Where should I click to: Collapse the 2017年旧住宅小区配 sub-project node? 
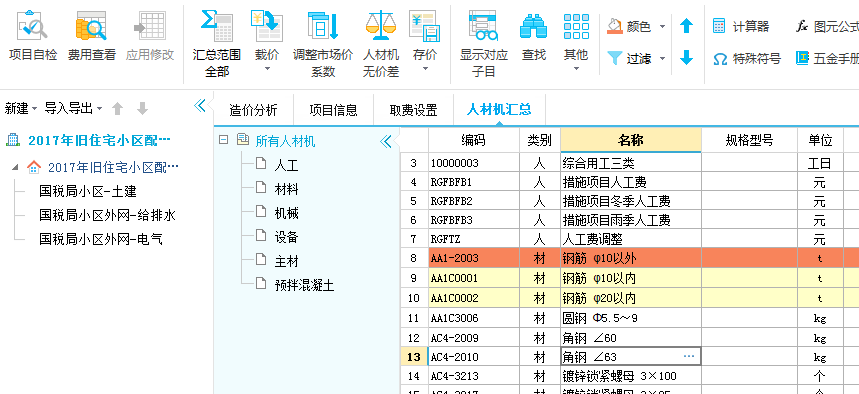(15, 167)
